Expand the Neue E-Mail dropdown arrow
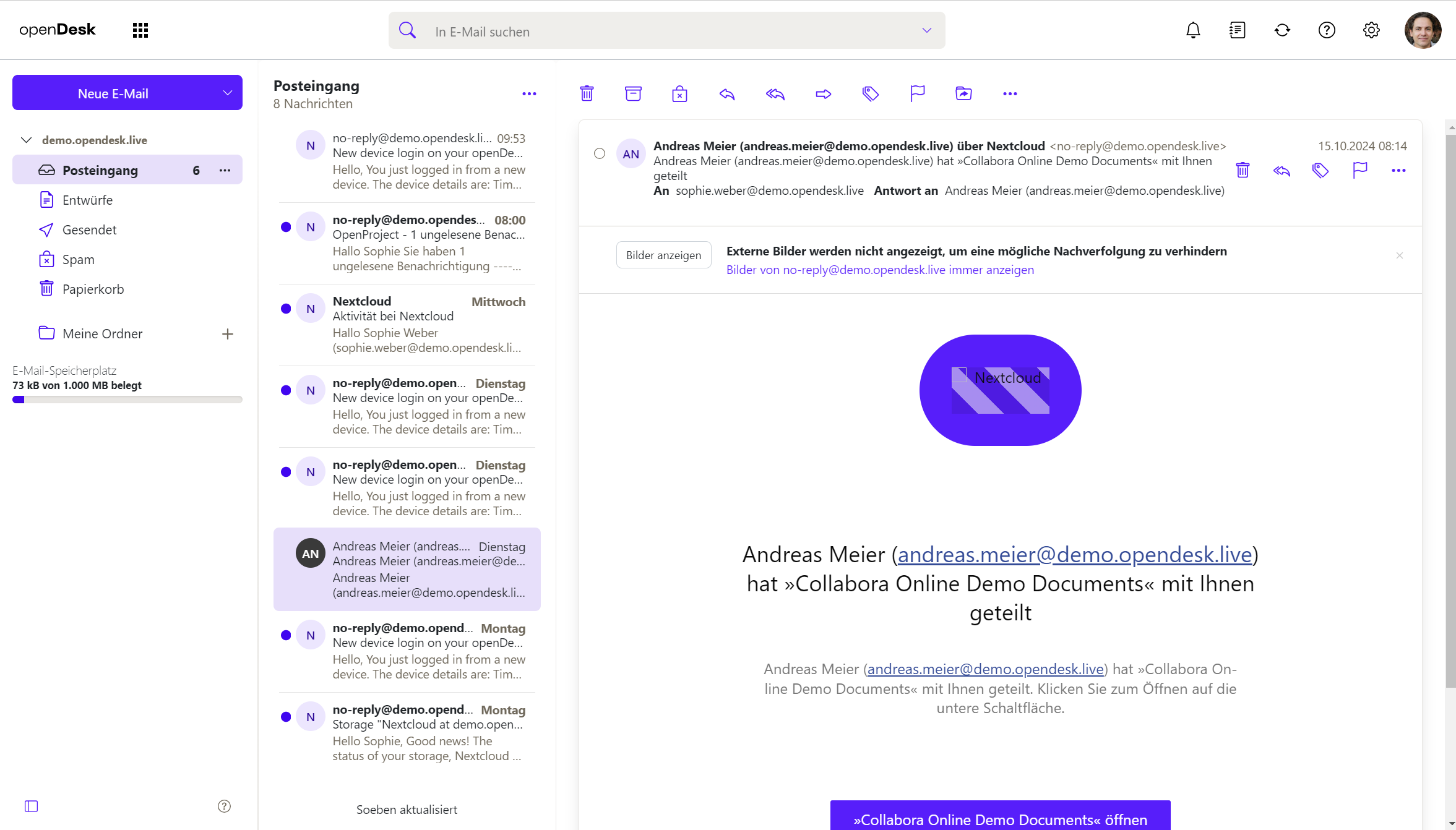This screenshot has height=830, width=1456. 227,93
